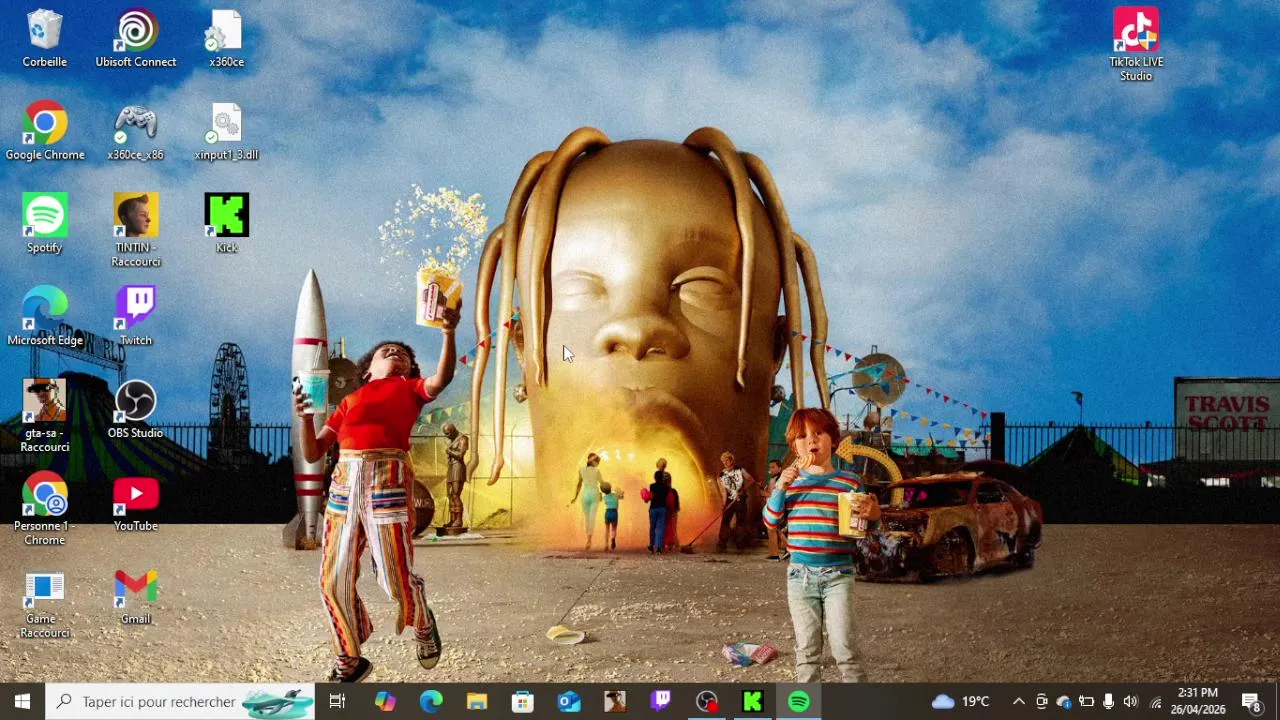Open the Game - Raccourci shortcut
1280x720 pixels.
tap(45, 603)
